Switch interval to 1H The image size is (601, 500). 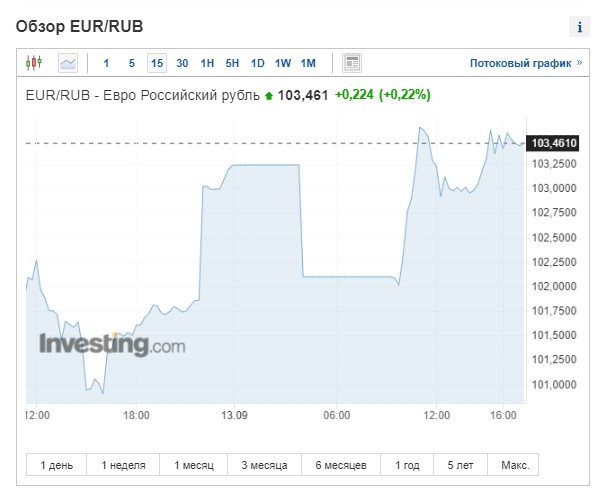pyautogui.click(x=207, y=63)
